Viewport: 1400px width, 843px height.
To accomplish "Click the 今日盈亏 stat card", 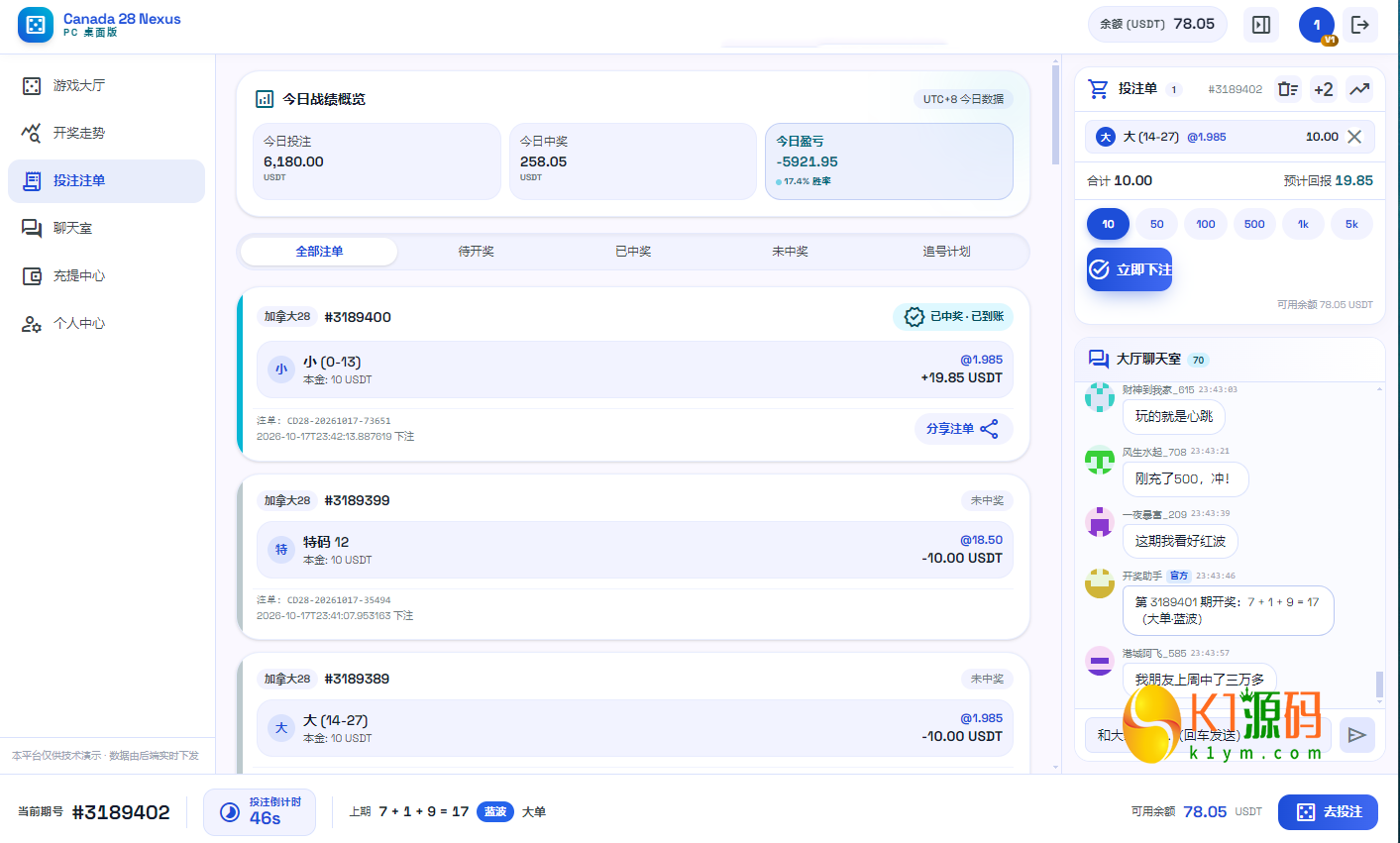I will click(889, 161).
